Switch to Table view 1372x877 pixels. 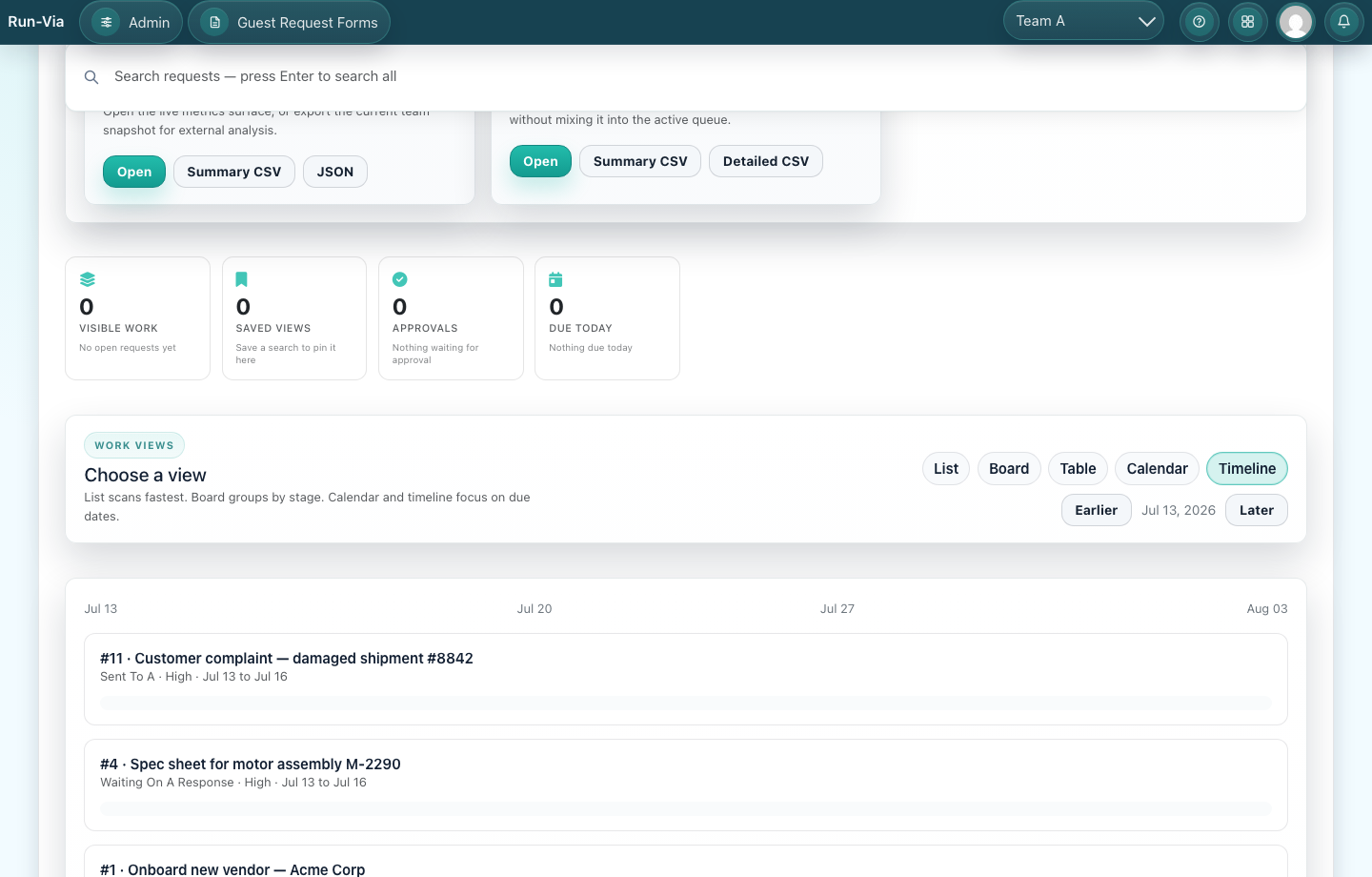click(1079, 468)
